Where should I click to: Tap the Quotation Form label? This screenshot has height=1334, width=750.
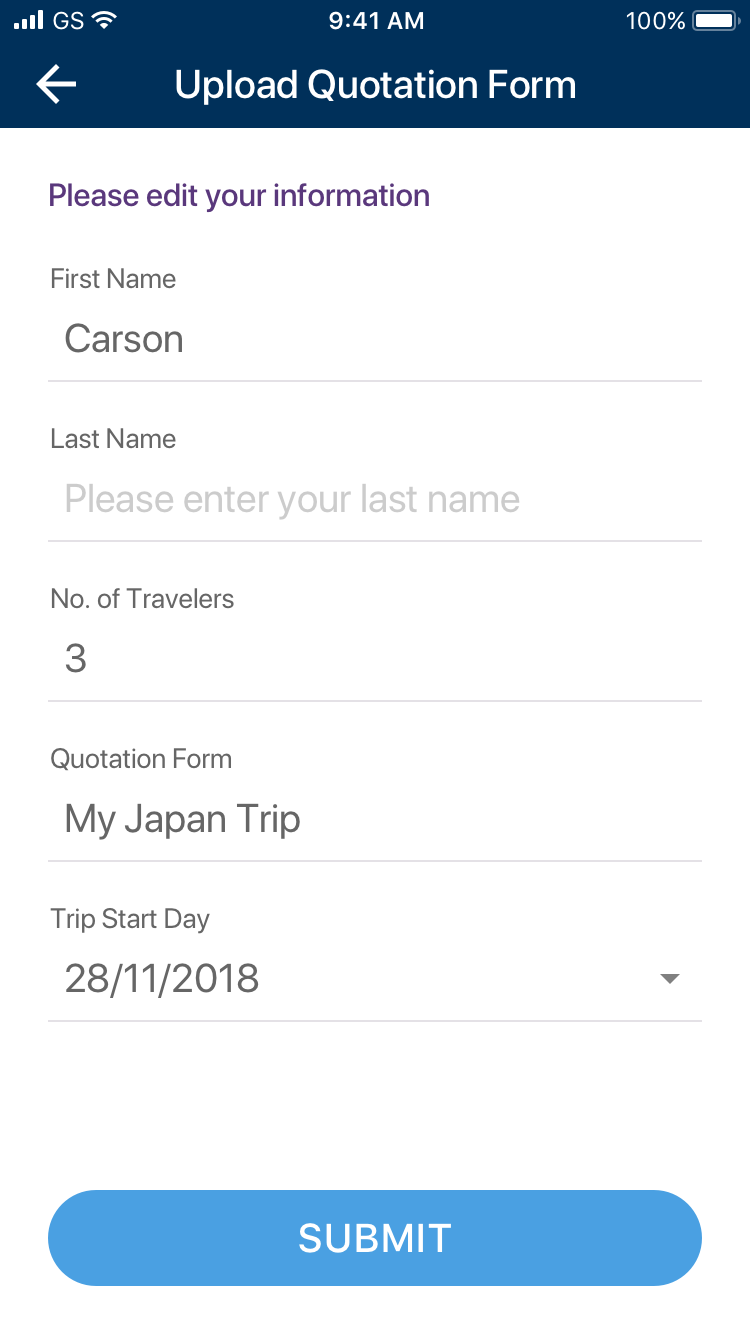click(x=141, y=759)
